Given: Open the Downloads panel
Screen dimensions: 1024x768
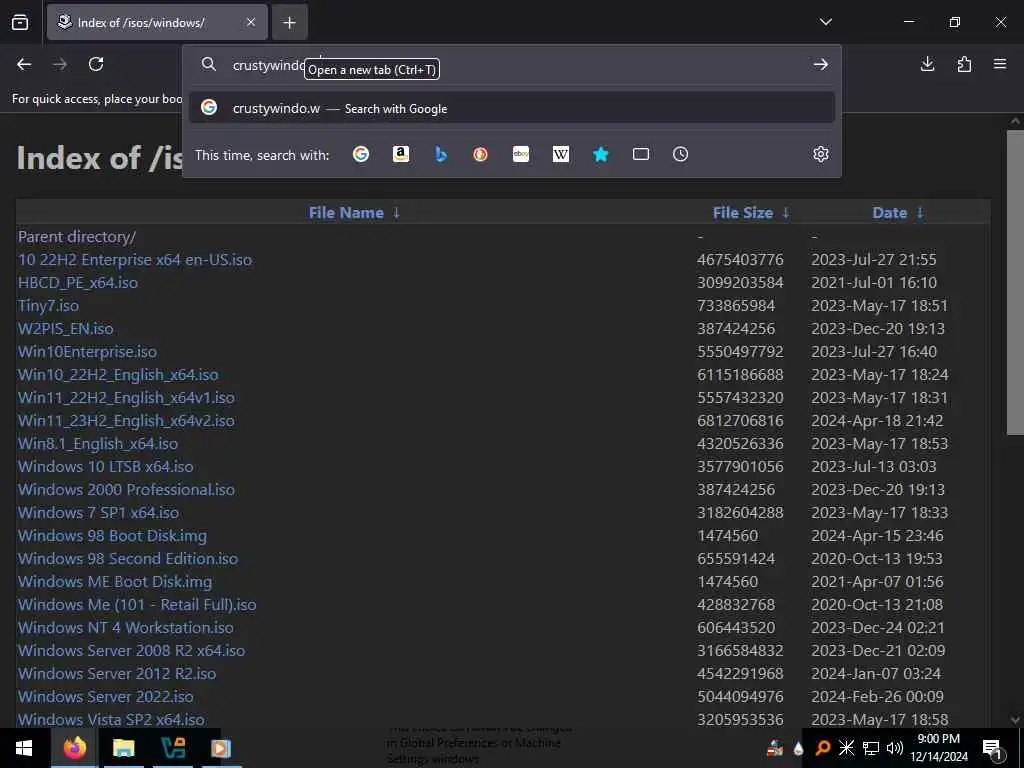Looking at the screenshot, I should [927, 64].
